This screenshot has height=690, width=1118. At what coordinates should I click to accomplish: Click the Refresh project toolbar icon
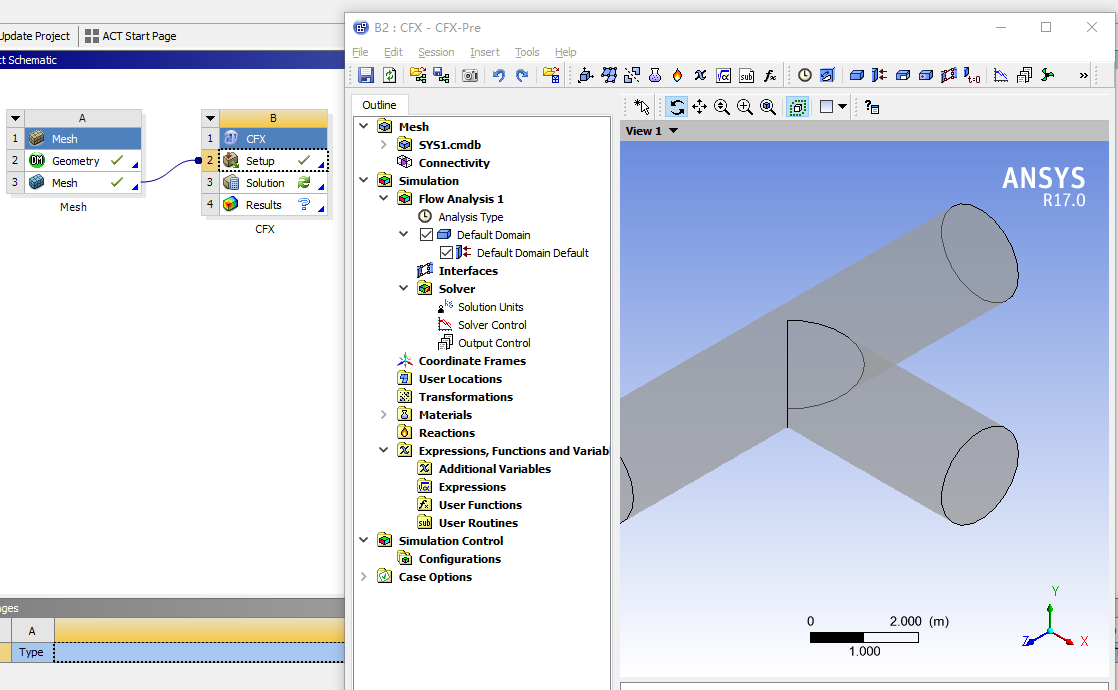(389, 75)
